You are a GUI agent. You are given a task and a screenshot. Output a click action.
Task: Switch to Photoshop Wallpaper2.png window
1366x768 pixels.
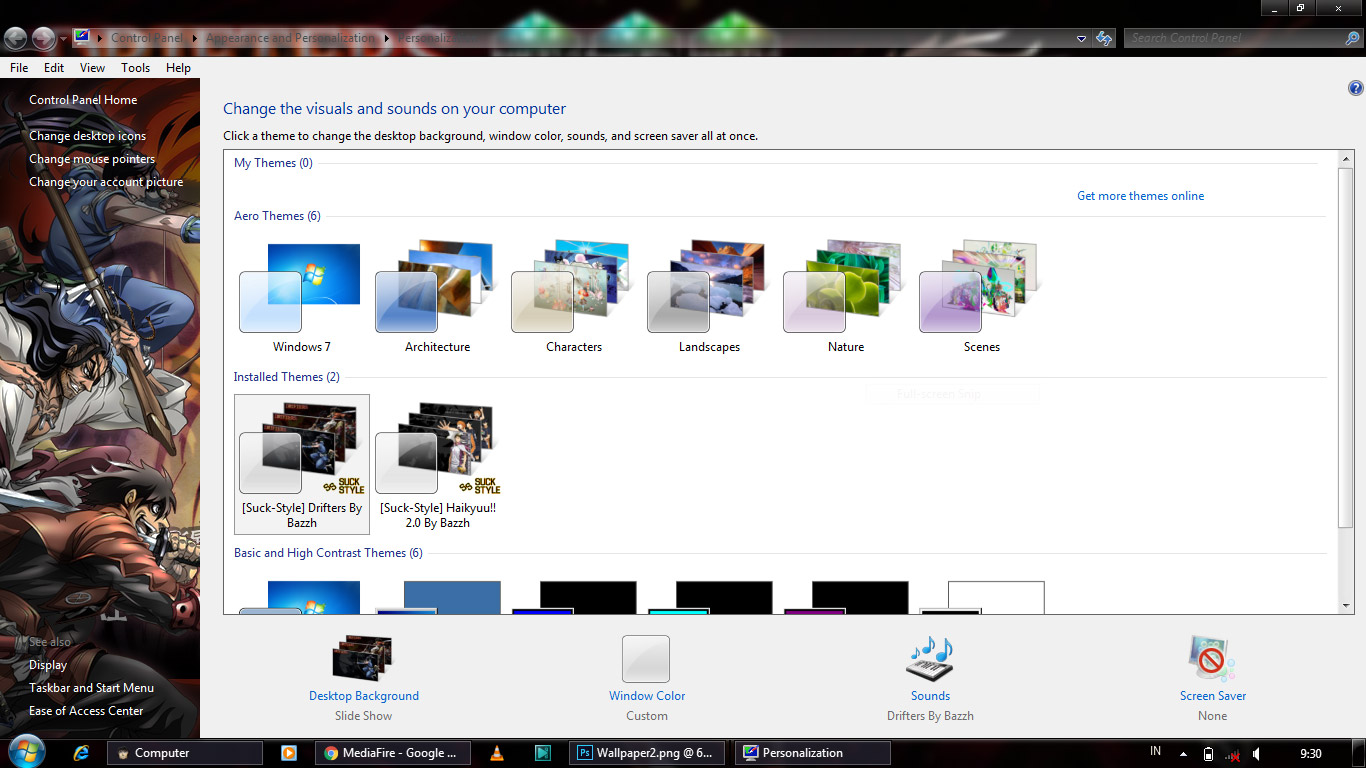[646, 753]
